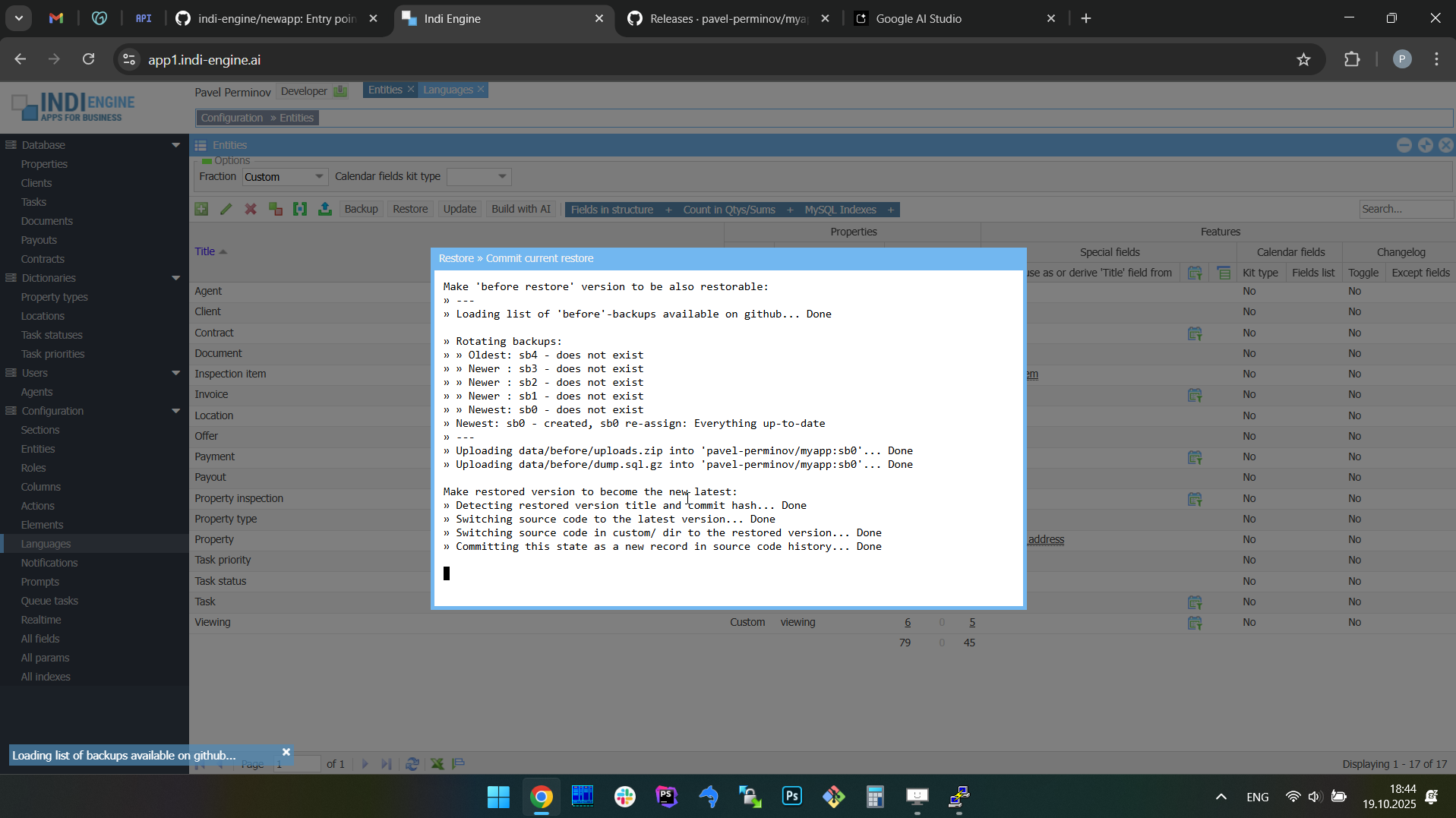Image resolution: width=1456 pixels, height=818 pixels.
Task: Click the export upload arrow toolbar icon
Action: [325, 210]
